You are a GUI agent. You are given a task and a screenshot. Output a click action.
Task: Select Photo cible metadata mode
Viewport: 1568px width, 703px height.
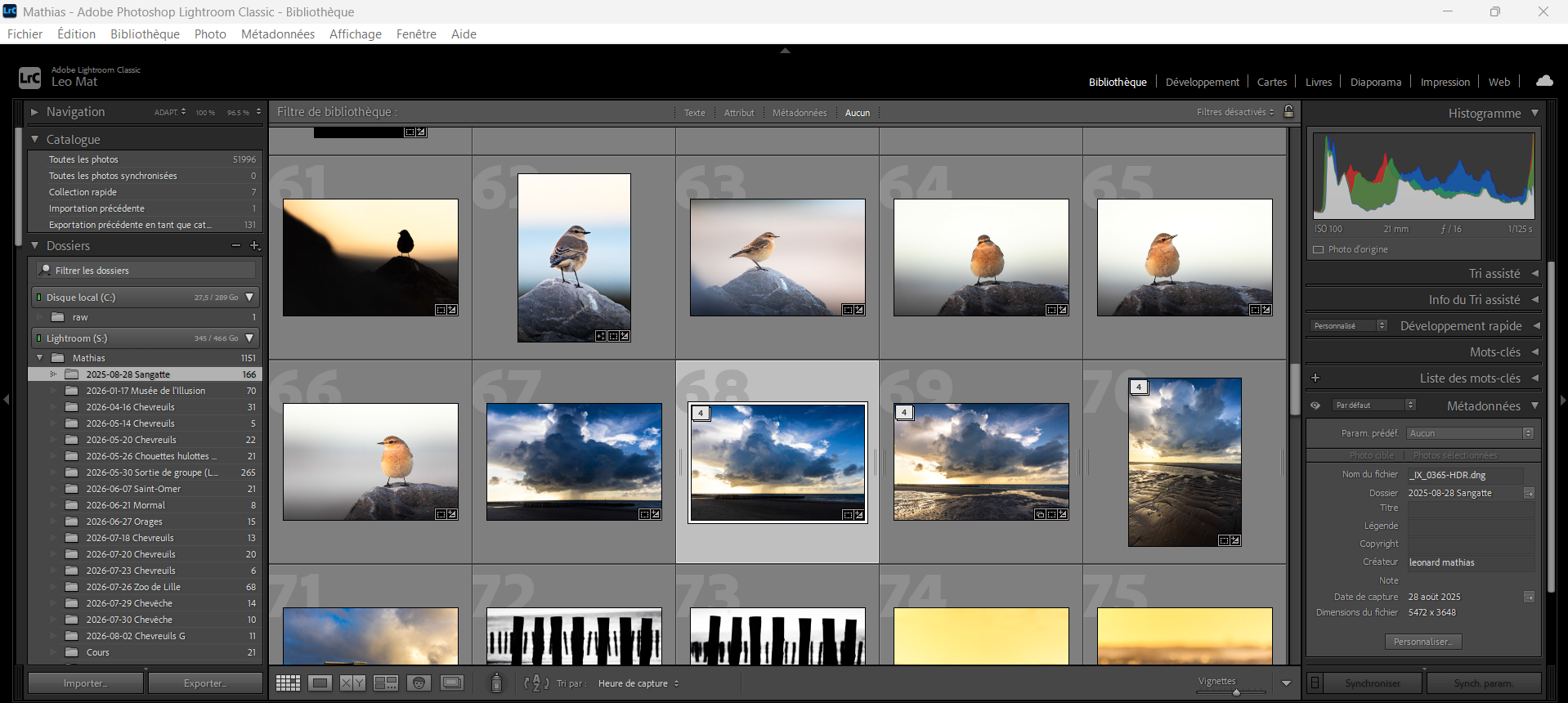click(1371, 455)
